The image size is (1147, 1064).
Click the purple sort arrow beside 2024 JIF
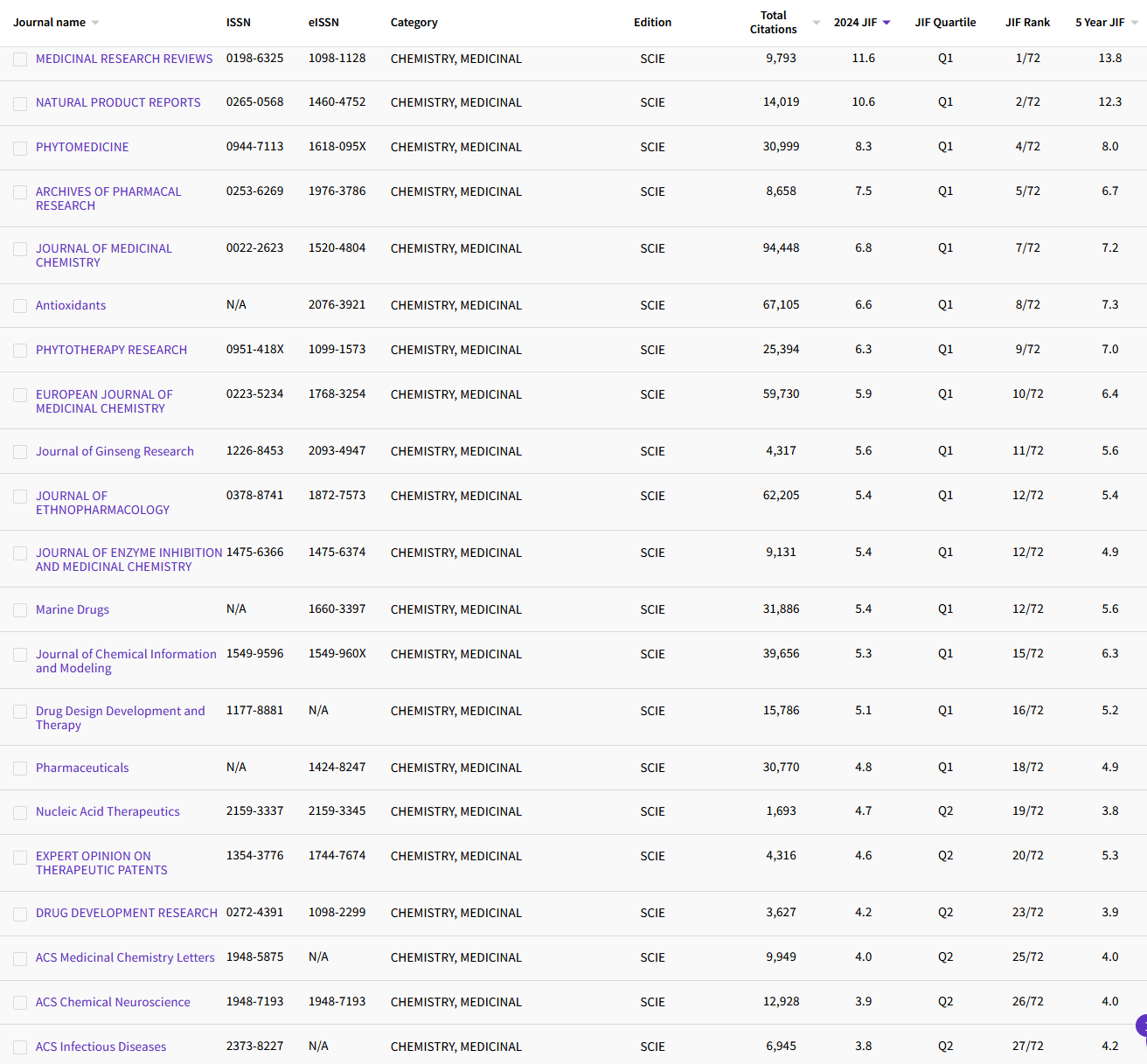(886, 23)
